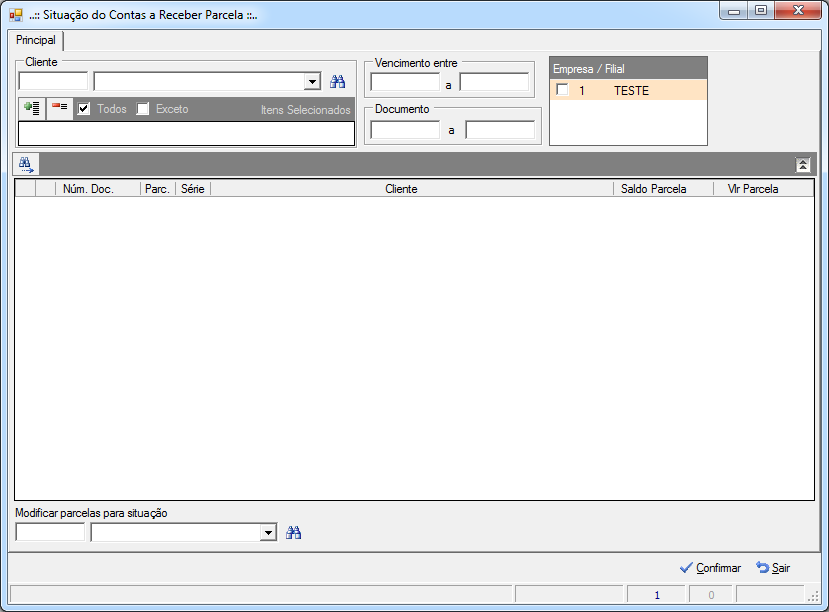Click the resize grip in the status bar corner
Screen dimensions: 829x612
[x=813, y=596]
